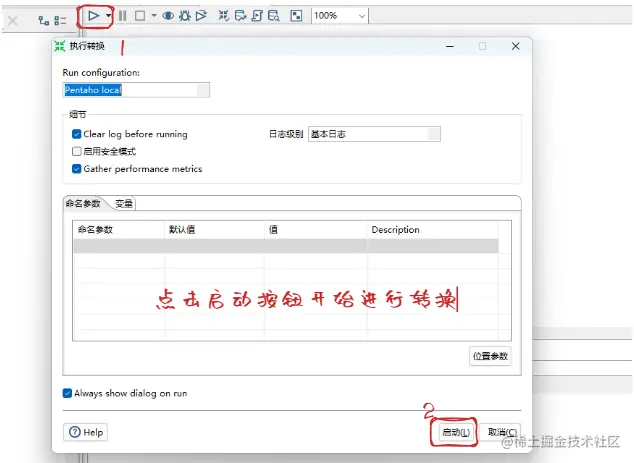Click the Help button
Screen dimensions: 634x463
(x=85, y=432)
